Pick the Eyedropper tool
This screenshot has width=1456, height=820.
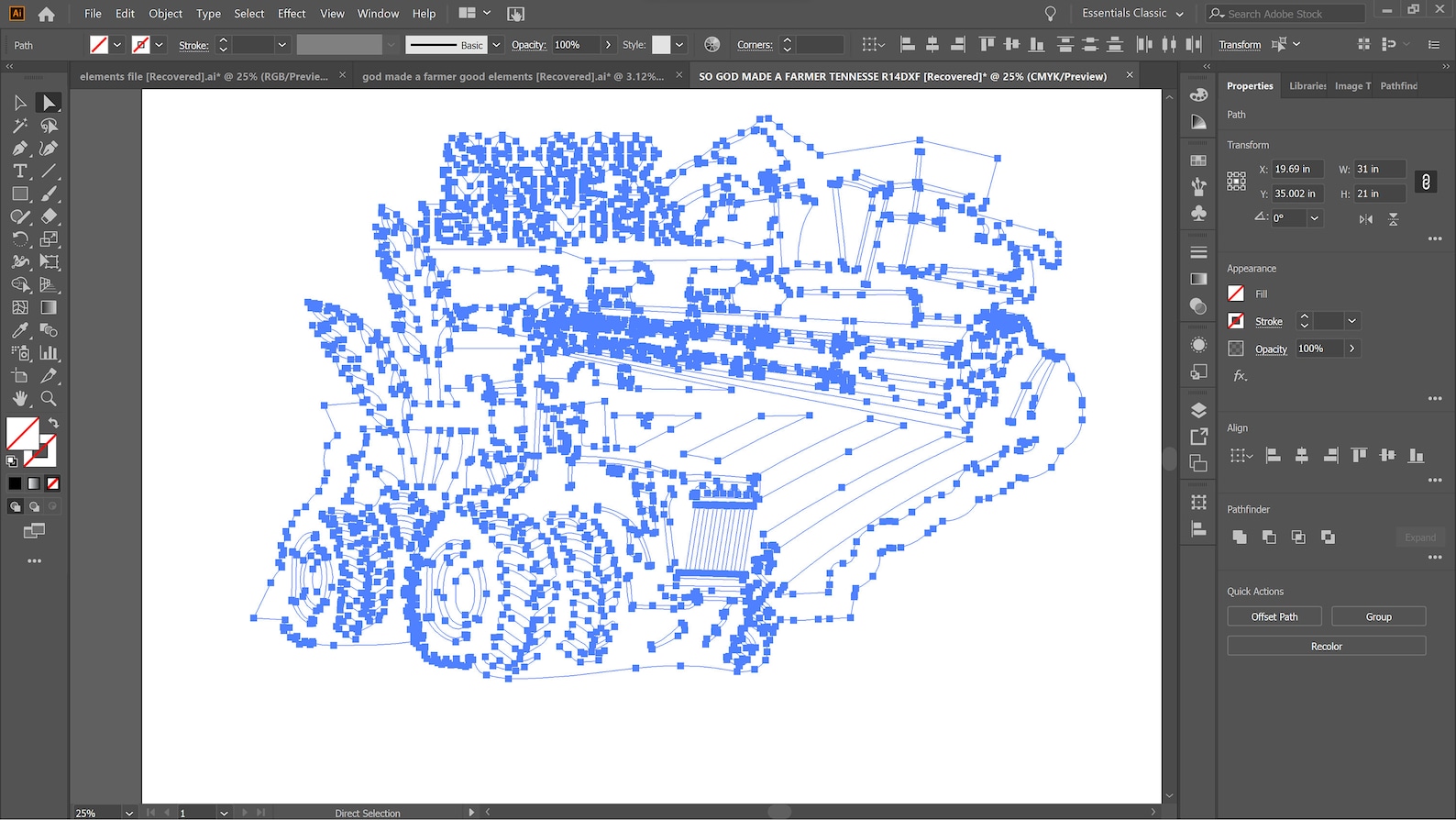pos(19,330)
